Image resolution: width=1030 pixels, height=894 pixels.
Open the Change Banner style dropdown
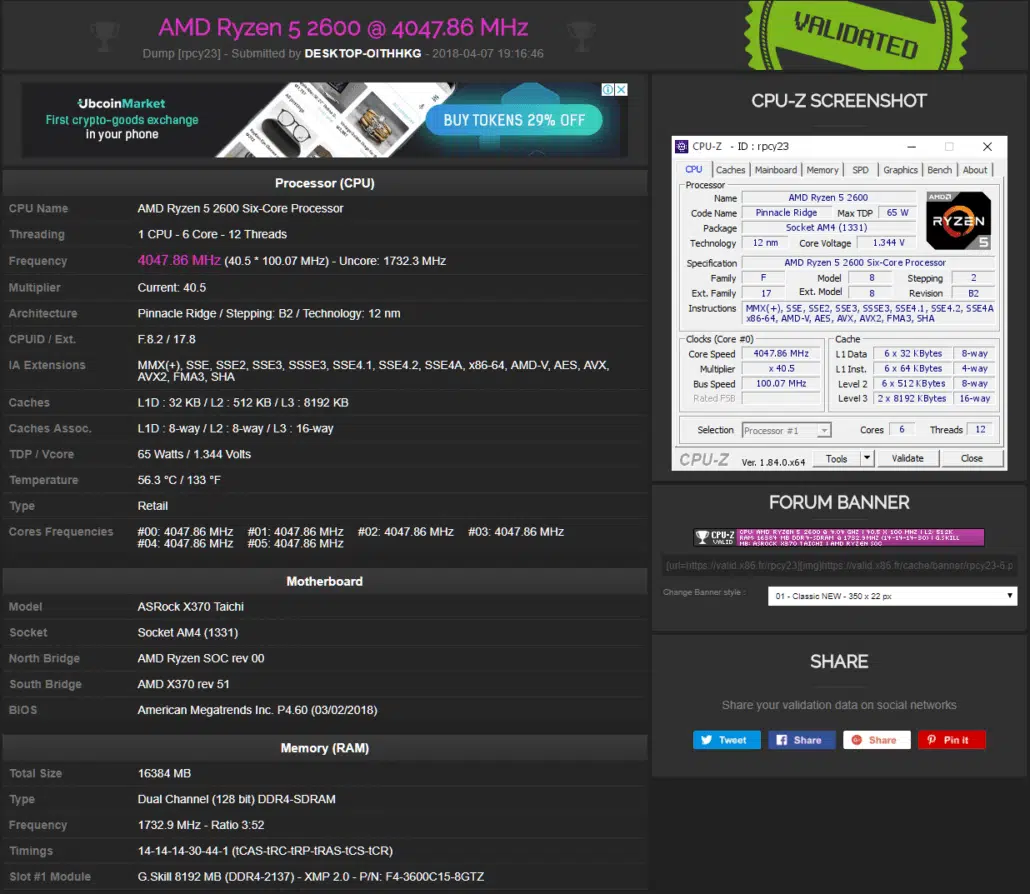[892, 596]
